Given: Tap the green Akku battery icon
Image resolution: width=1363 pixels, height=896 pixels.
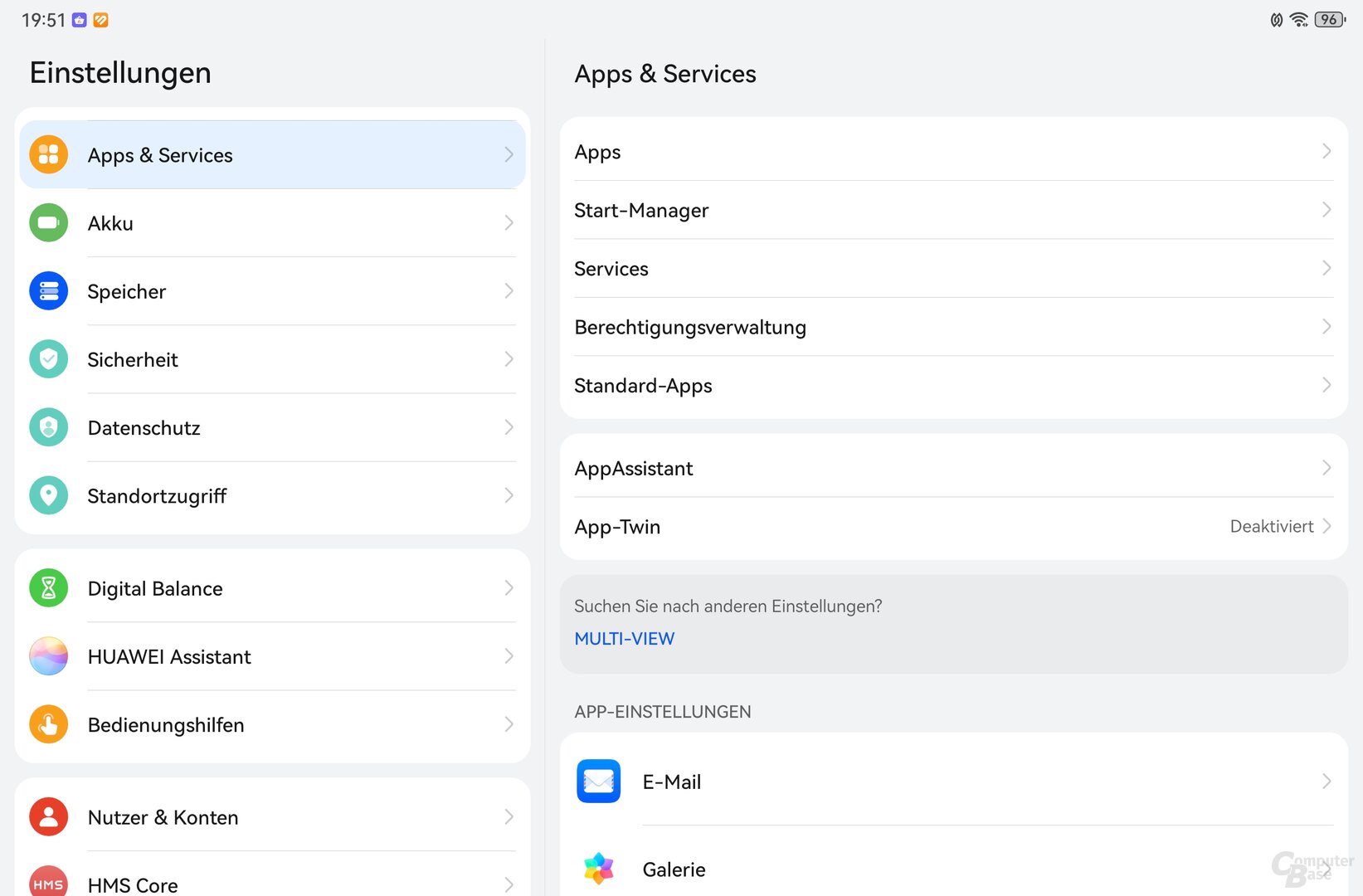Looking at the screenshot, I should pos(49,222).
